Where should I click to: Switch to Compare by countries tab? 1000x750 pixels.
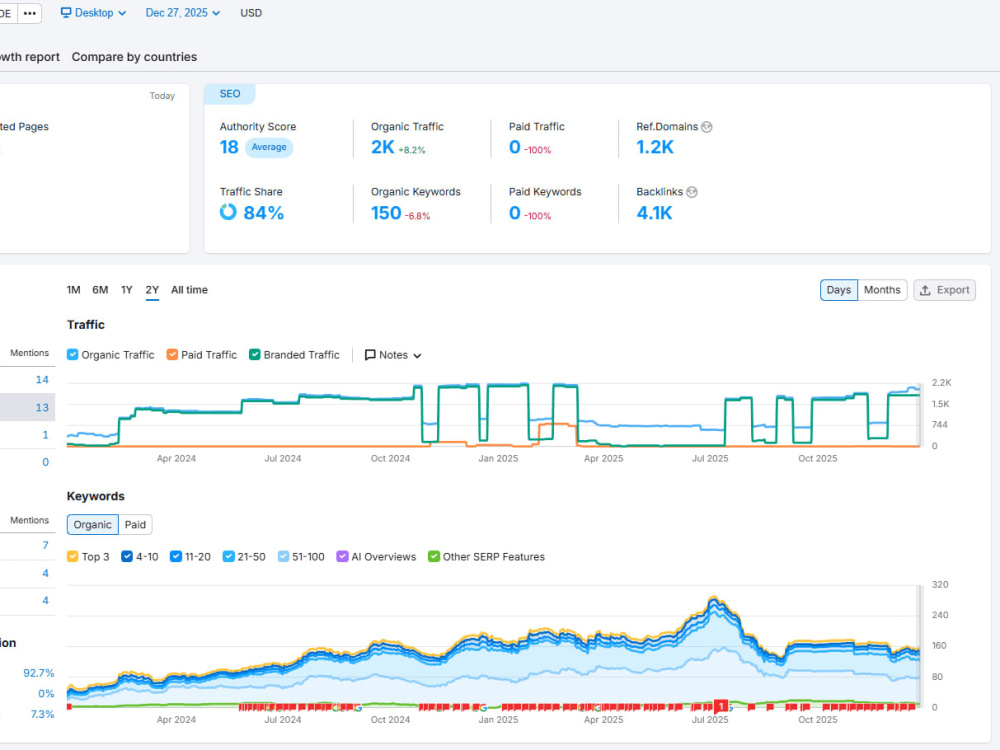coord(134,57)
